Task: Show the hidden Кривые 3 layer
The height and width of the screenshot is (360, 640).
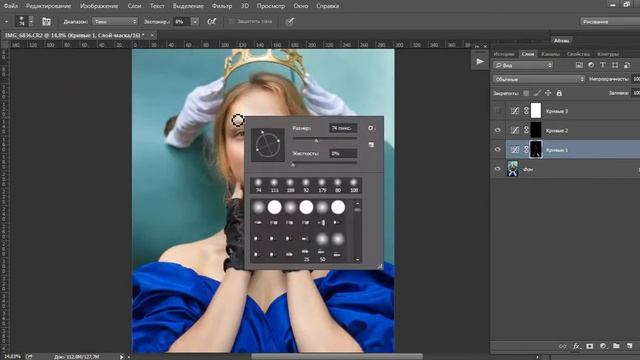Action: (x=498, y=111)
